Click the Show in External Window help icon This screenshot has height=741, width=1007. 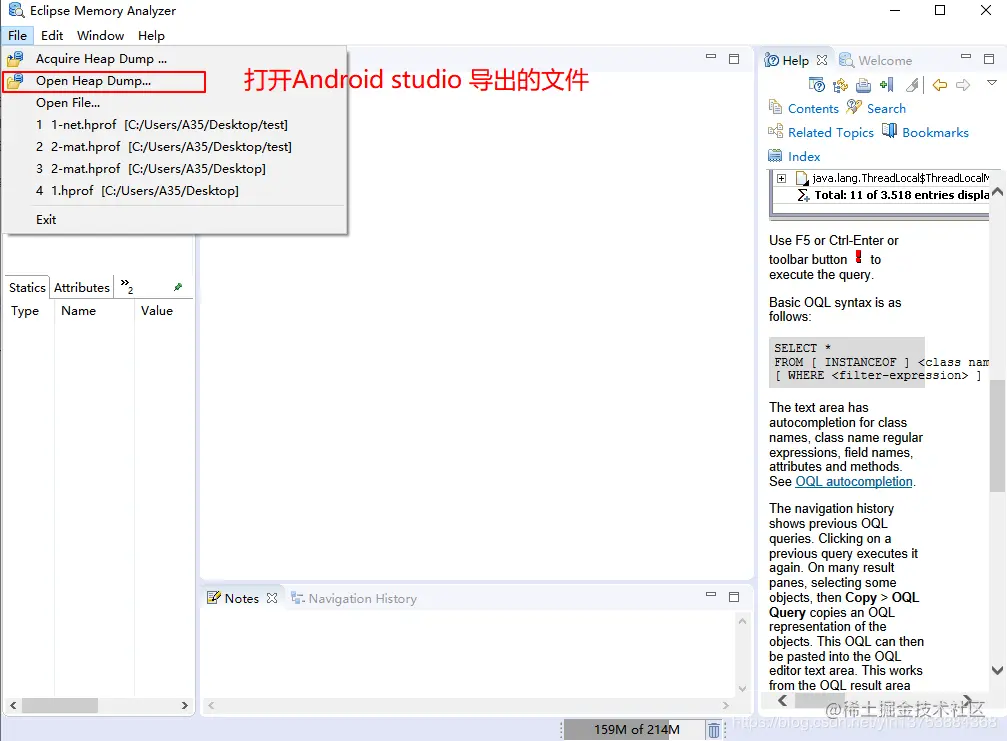pyautogui.click(x=817, y=85)
